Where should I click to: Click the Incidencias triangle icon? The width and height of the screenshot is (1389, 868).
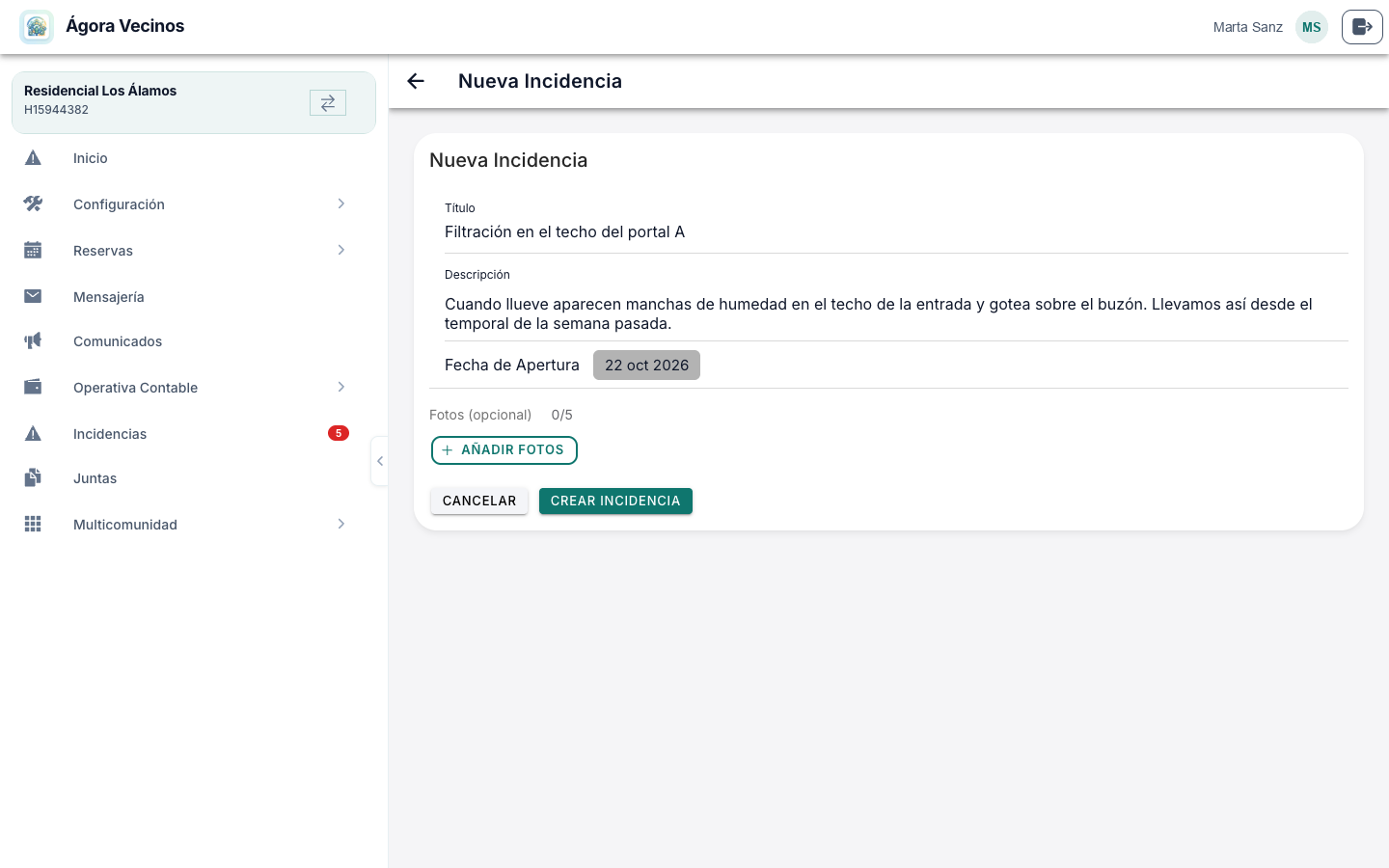33,434
